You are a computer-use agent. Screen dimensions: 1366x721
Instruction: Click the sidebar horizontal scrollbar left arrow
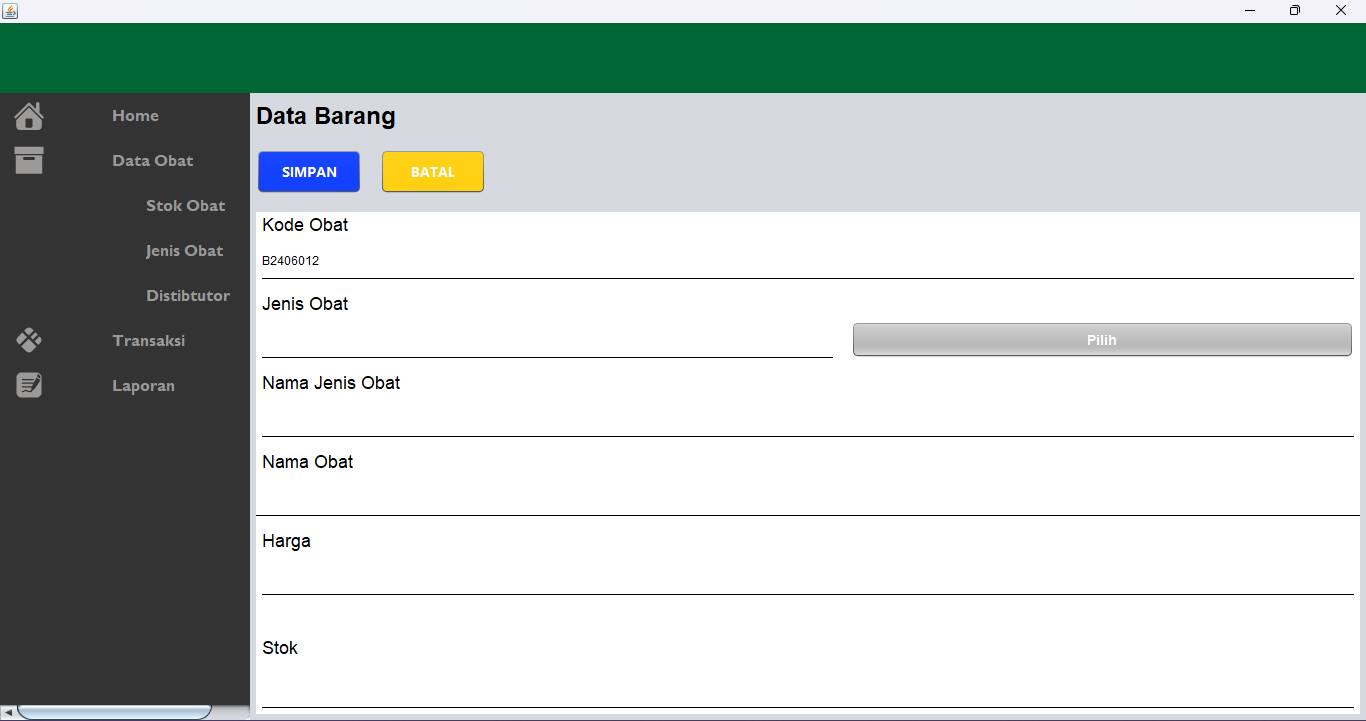[8, 712]
